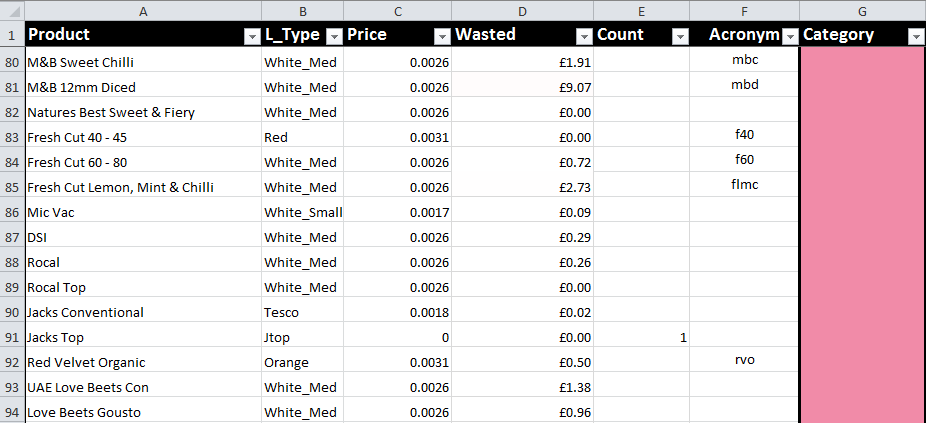Open the Wasted column filter dropdown

[x=583, y=36]
